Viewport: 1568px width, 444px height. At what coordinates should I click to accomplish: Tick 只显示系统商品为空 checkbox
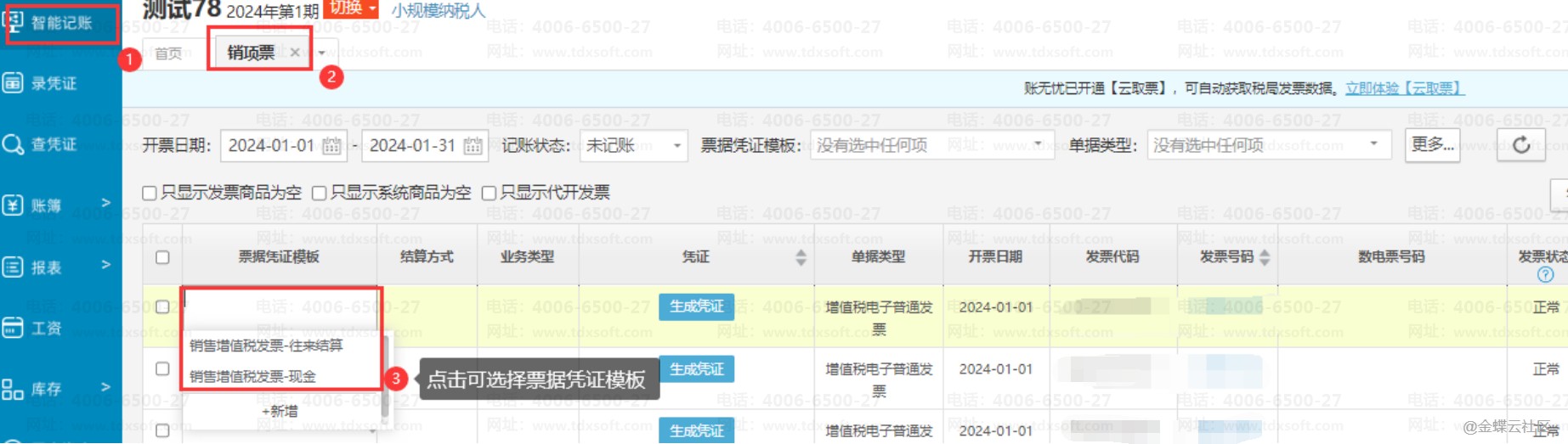320,194
